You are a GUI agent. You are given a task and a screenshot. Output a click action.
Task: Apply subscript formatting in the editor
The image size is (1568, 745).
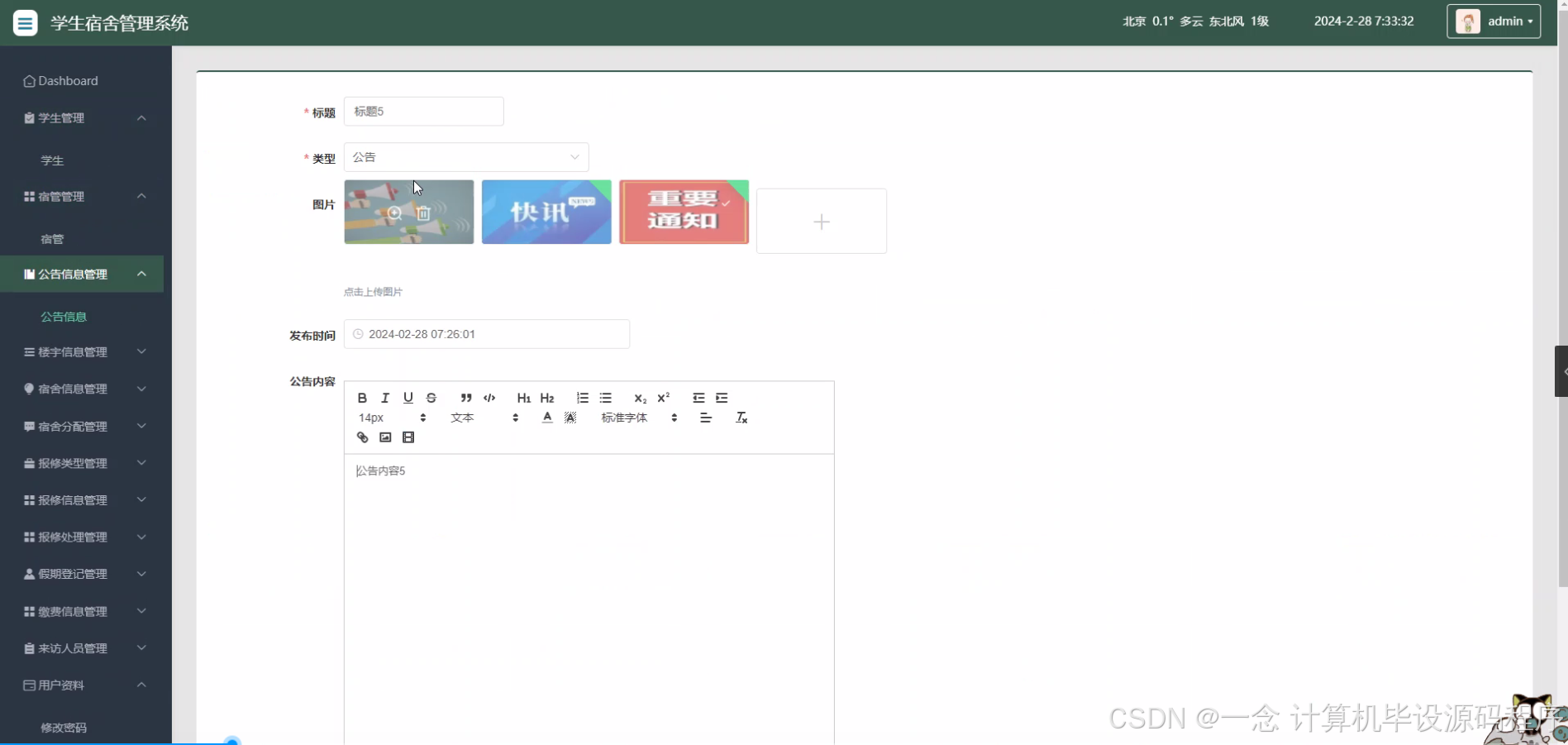tap(640, 398)
